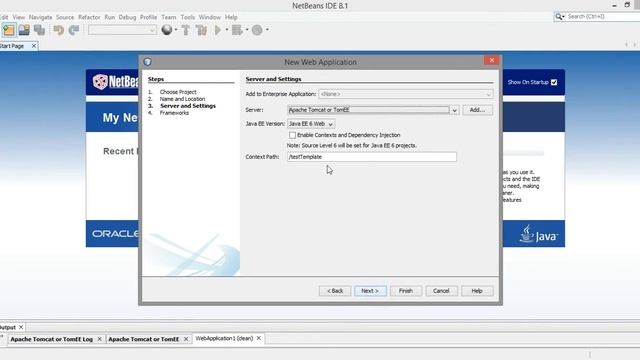
Task: Click the Debug Project toolbar icon
Action: pos(237,30)
